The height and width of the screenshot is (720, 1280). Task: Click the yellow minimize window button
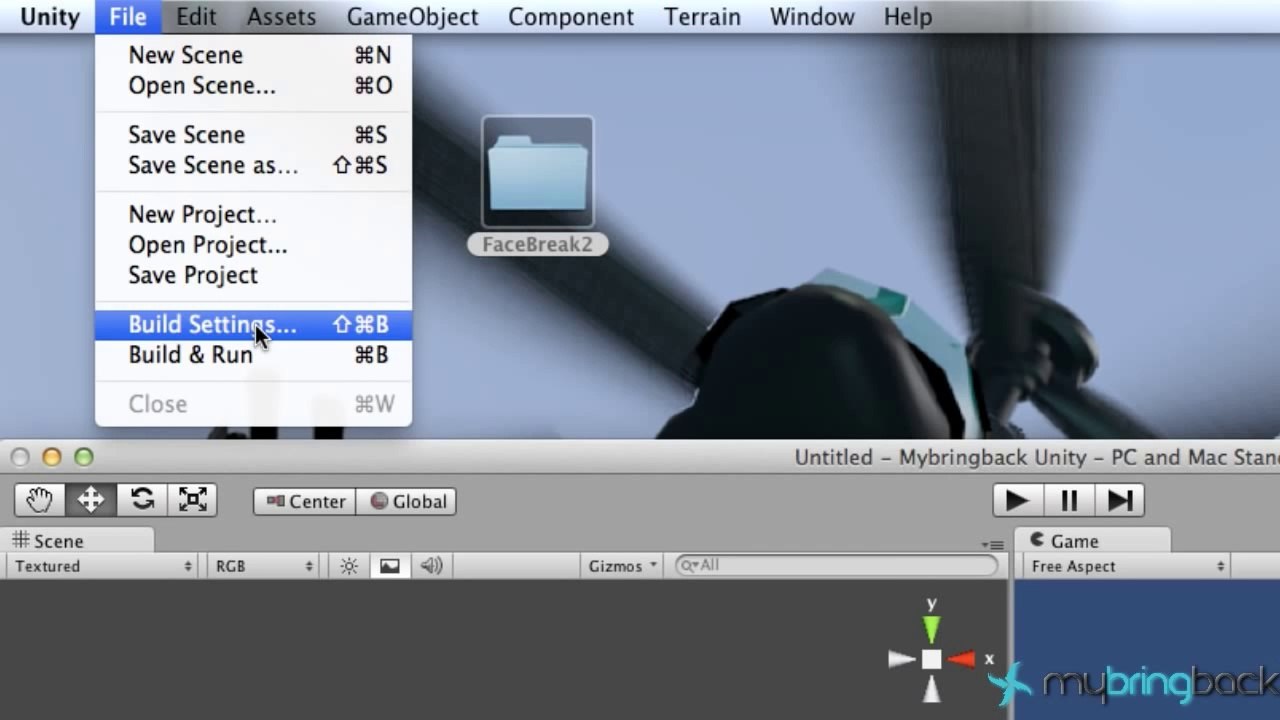click(x=51, y=457)
